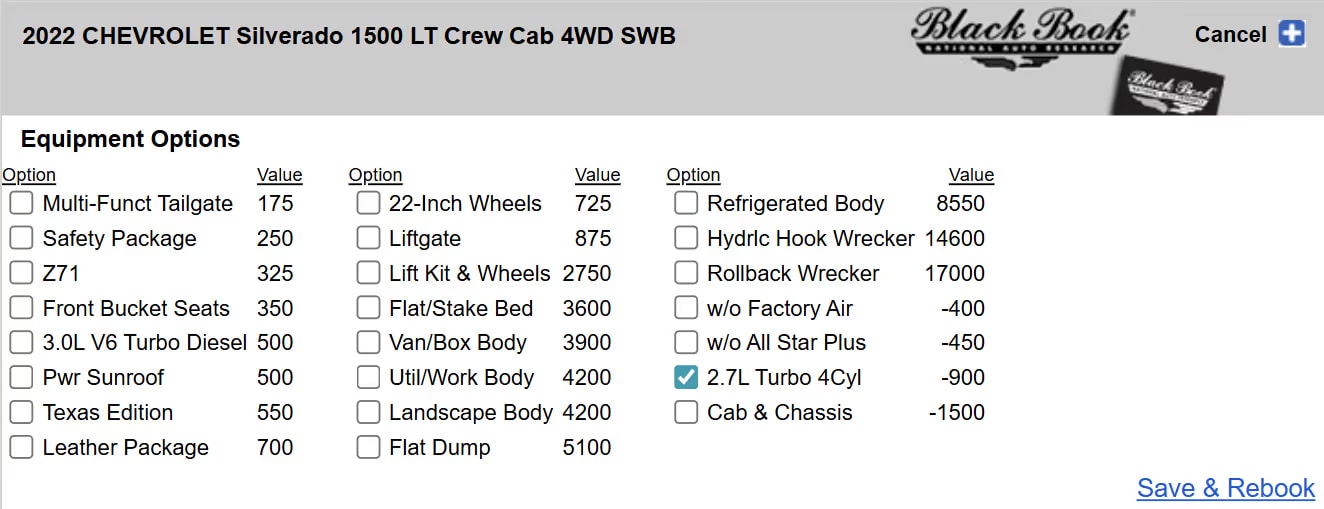The image size is (1324, 509).
Task: Tick the Flat Dump checkbox
Action: [x=369, y=448]
